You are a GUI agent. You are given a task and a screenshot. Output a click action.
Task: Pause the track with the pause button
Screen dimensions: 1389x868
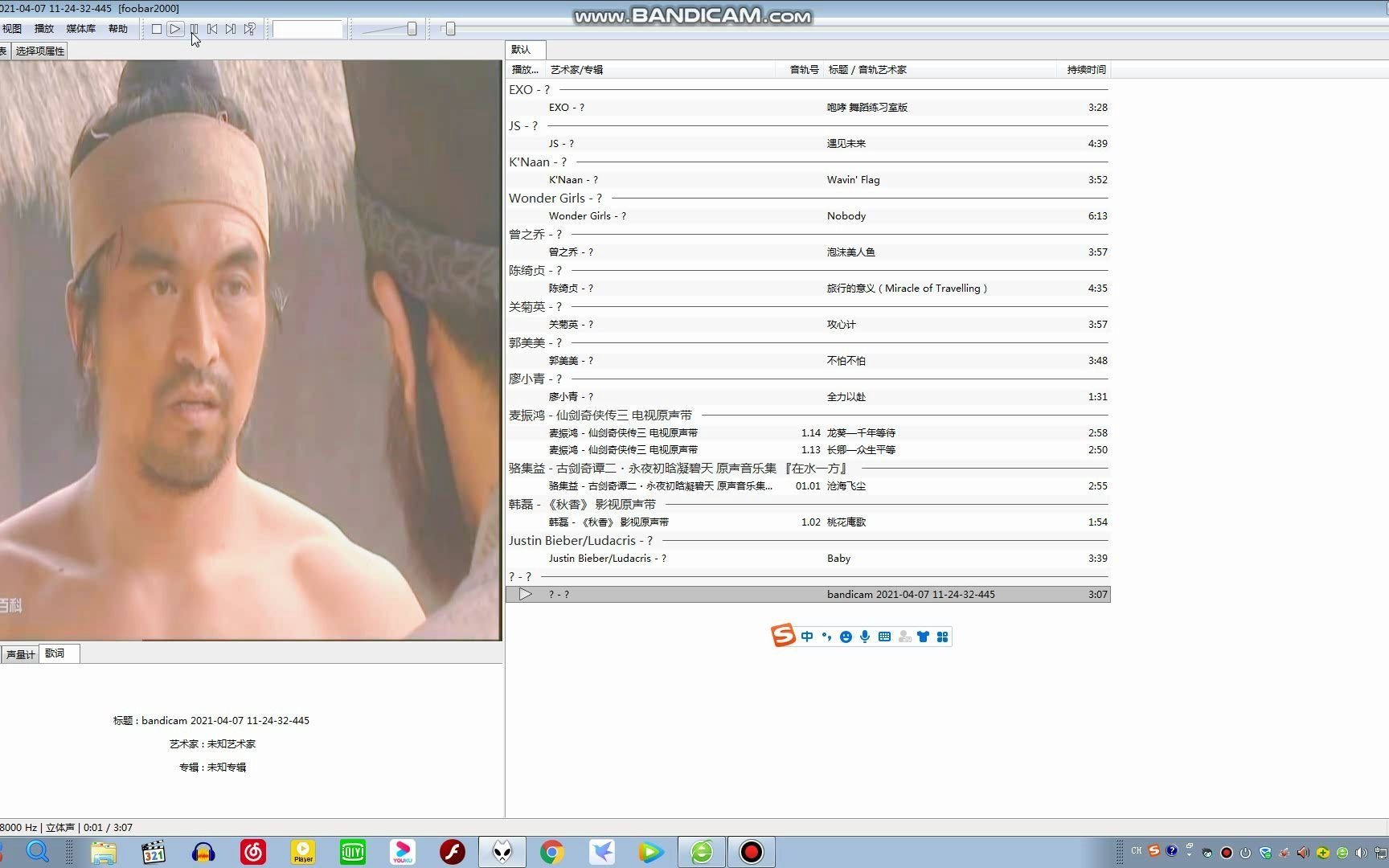pyautogui.click(x=194, y=29)
